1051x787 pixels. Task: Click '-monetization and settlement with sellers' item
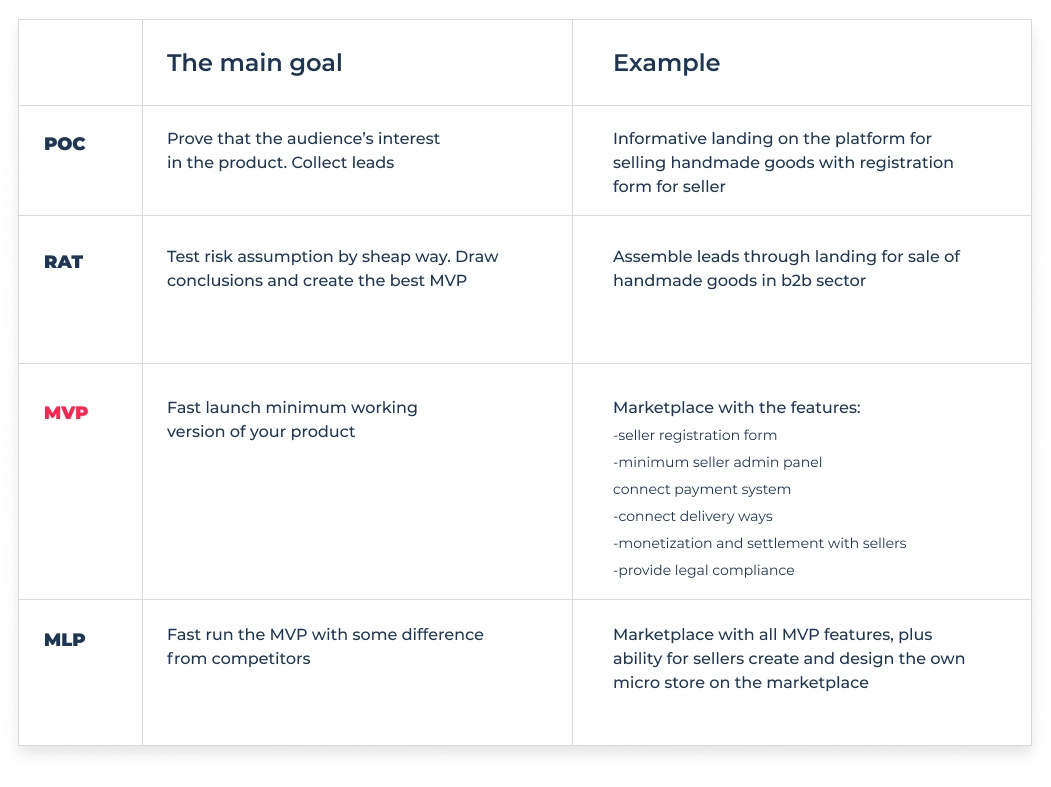[x=759, y=543]
